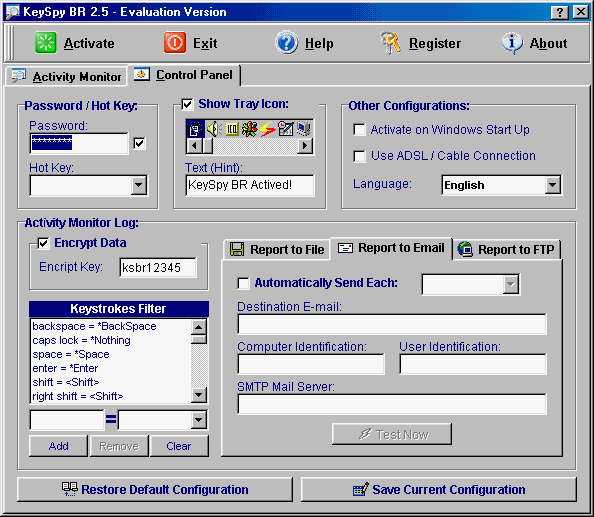Select the clock and chart tray icon
The width and height of the screenshot is (594, 517).
click(286, 129)
